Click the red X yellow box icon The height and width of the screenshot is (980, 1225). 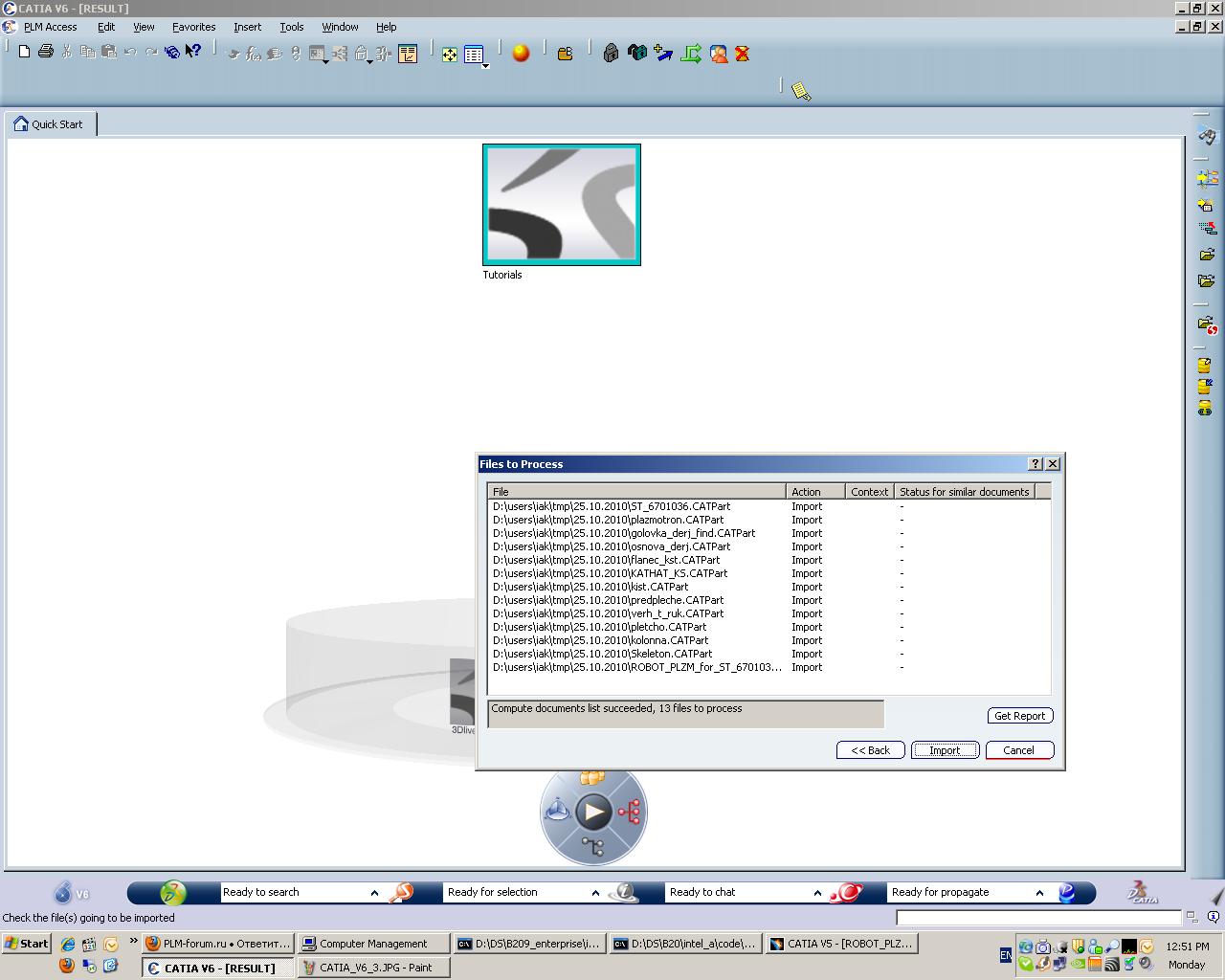point(742,55)
